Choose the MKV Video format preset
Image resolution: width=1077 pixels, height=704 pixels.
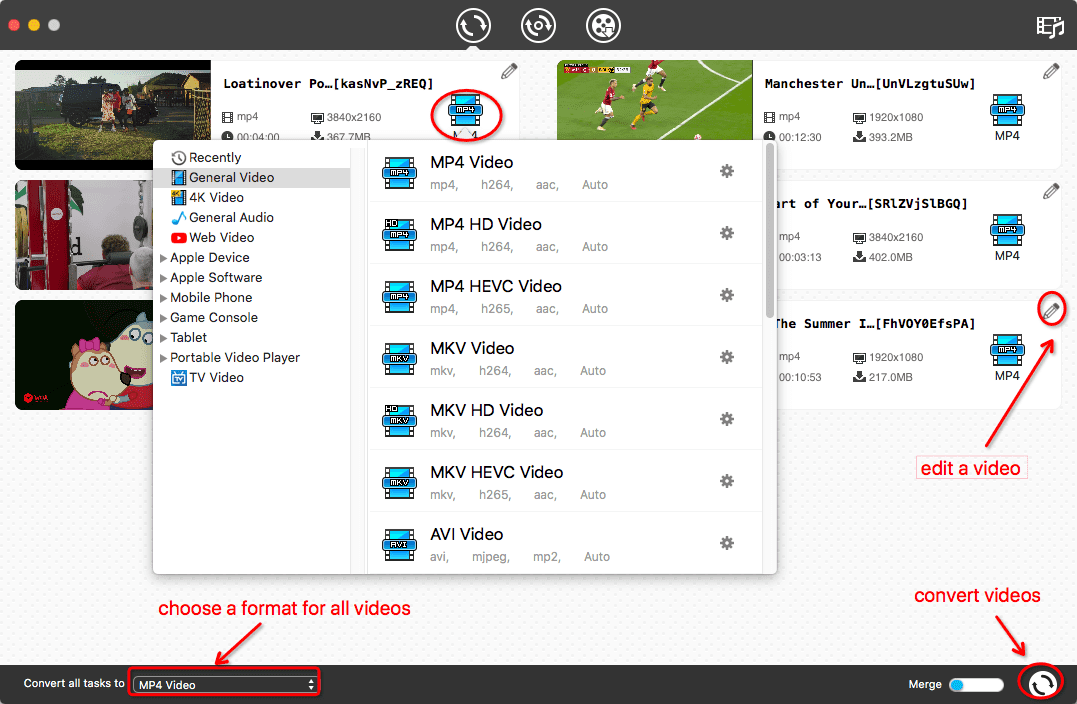point(565,357)
